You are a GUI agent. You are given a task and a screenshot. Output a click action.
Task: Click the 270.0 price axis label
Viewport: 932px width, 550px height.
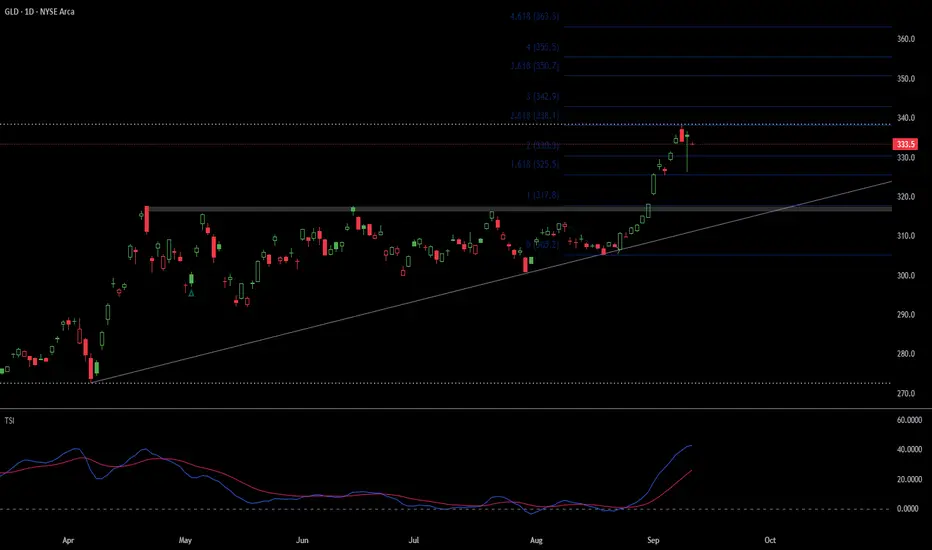905,394
